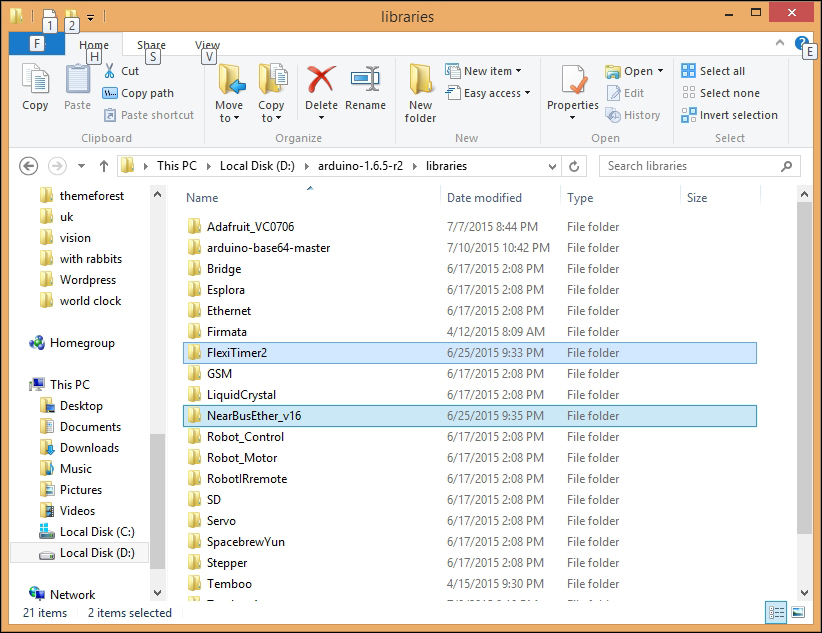This screenshot has height=633, width=822.
Task: Go back with the left arrow button
Action: [28, 166]
